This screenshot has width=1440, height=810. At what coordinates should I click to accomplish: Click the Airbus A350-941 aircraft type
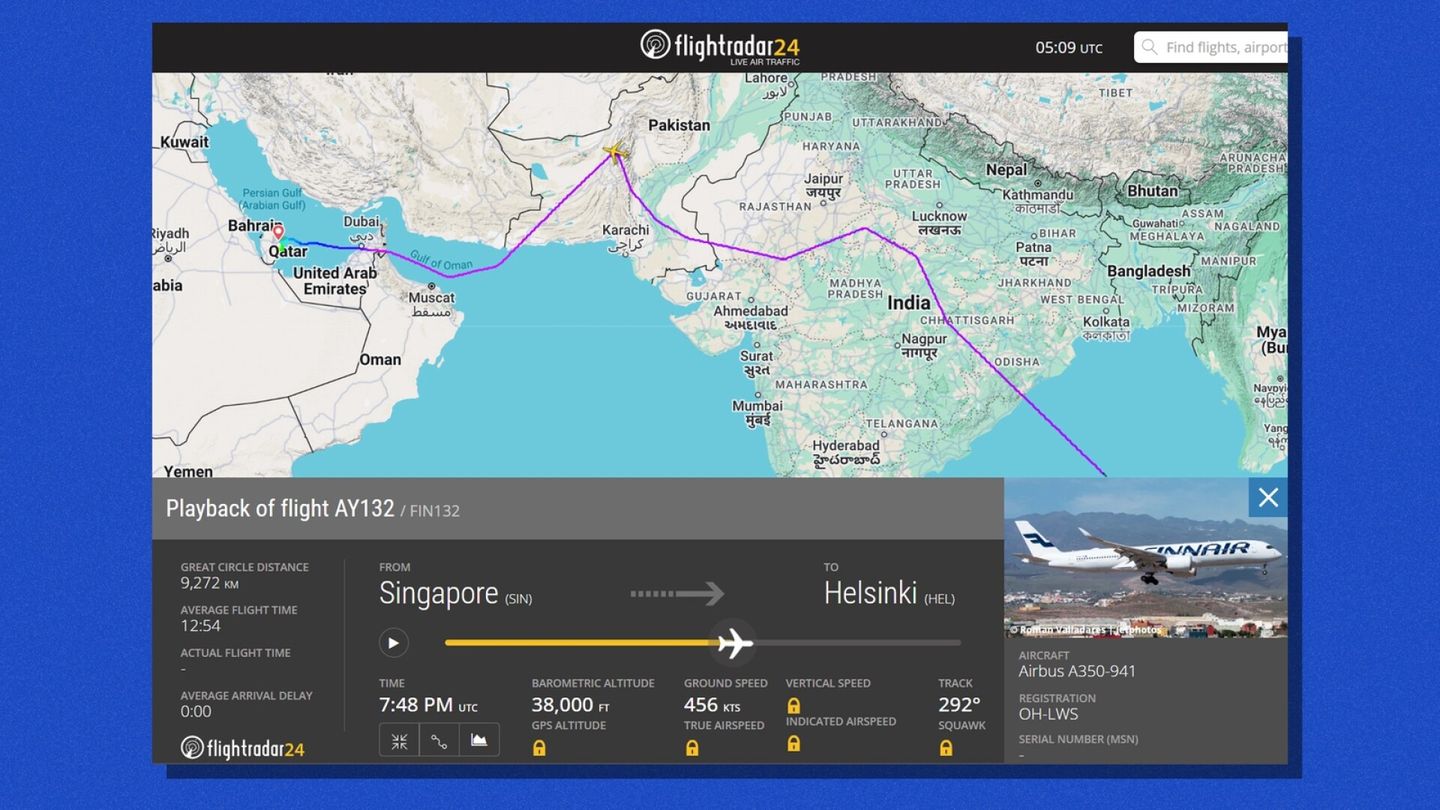(1077, 671)
